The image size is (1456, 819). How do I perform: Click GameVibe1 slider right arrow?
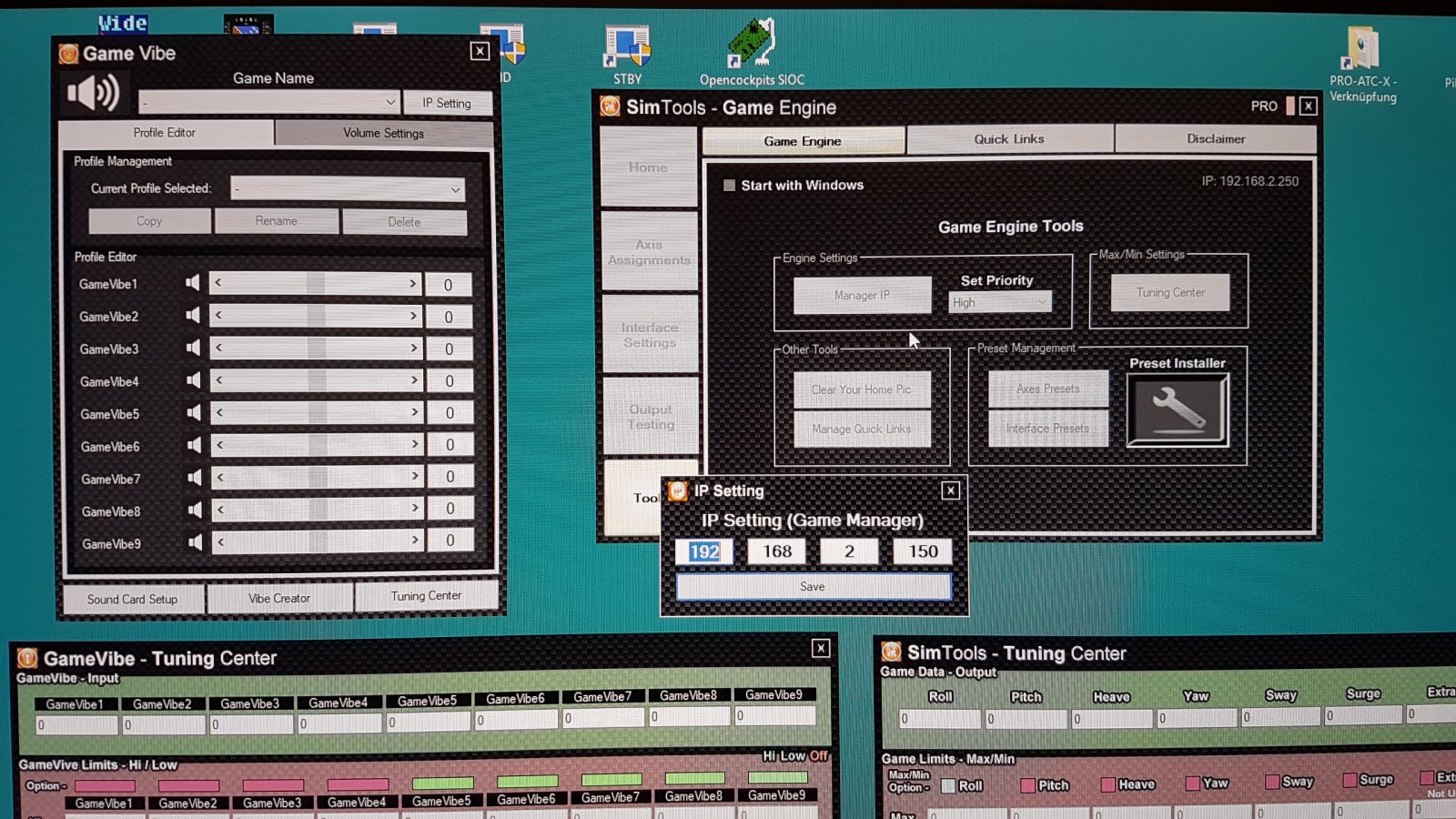[x=412, y=283]
